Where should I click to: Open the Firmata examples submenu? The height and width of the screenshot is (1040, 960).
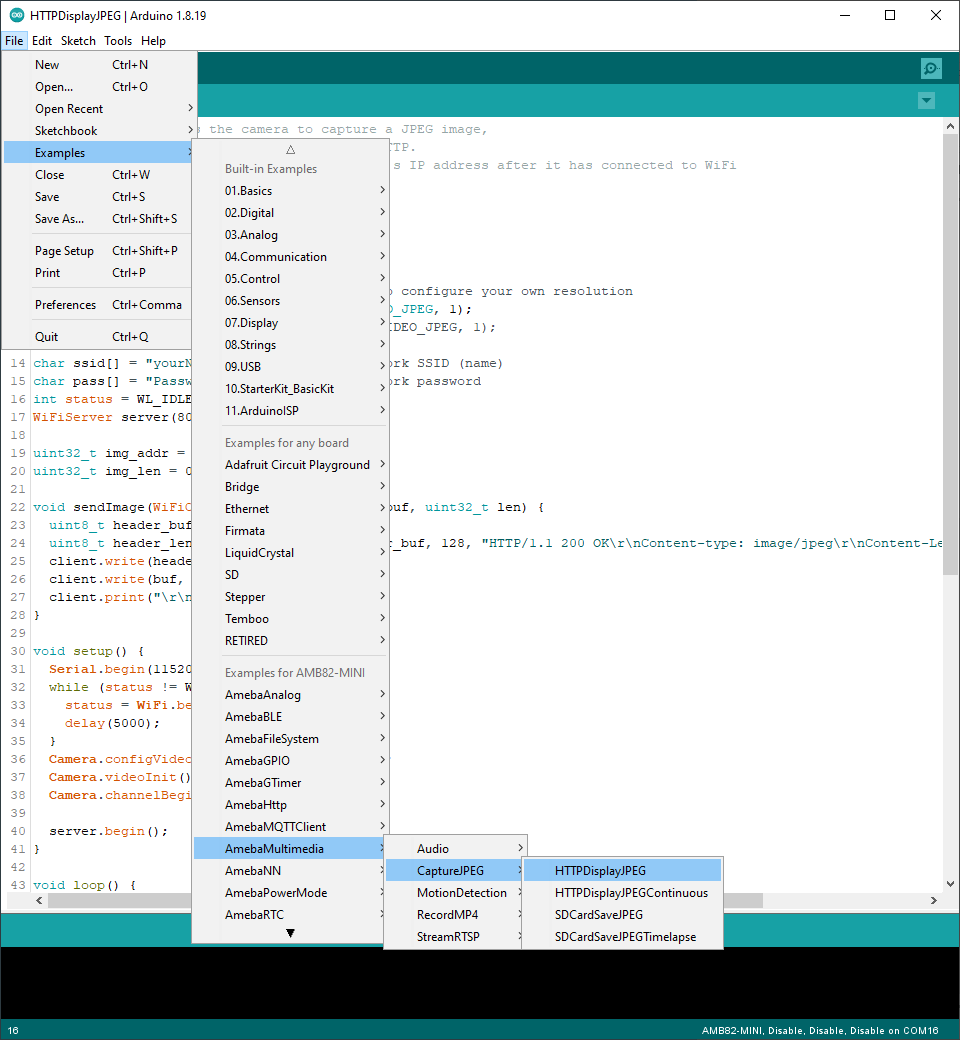(291, 530)
